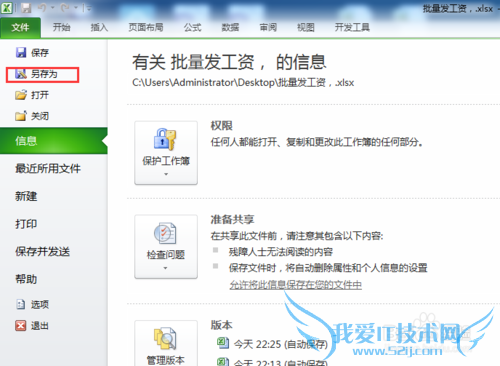Image resolution: width=500 pixels, height=366 pixels.
Task: Click the red 退出 icon in sidebar
Action: (21, 325)
